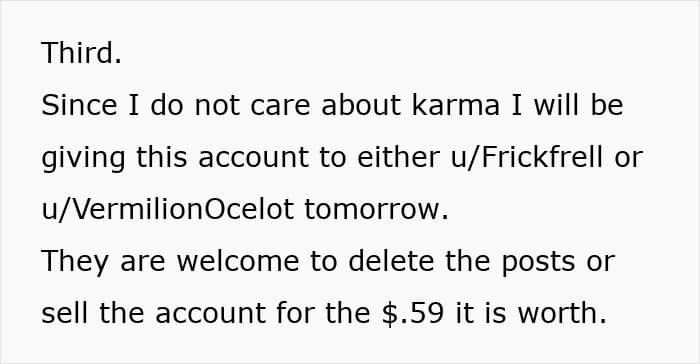Click the word "about" before karma

pyautogui.click(x=361, y=105)
